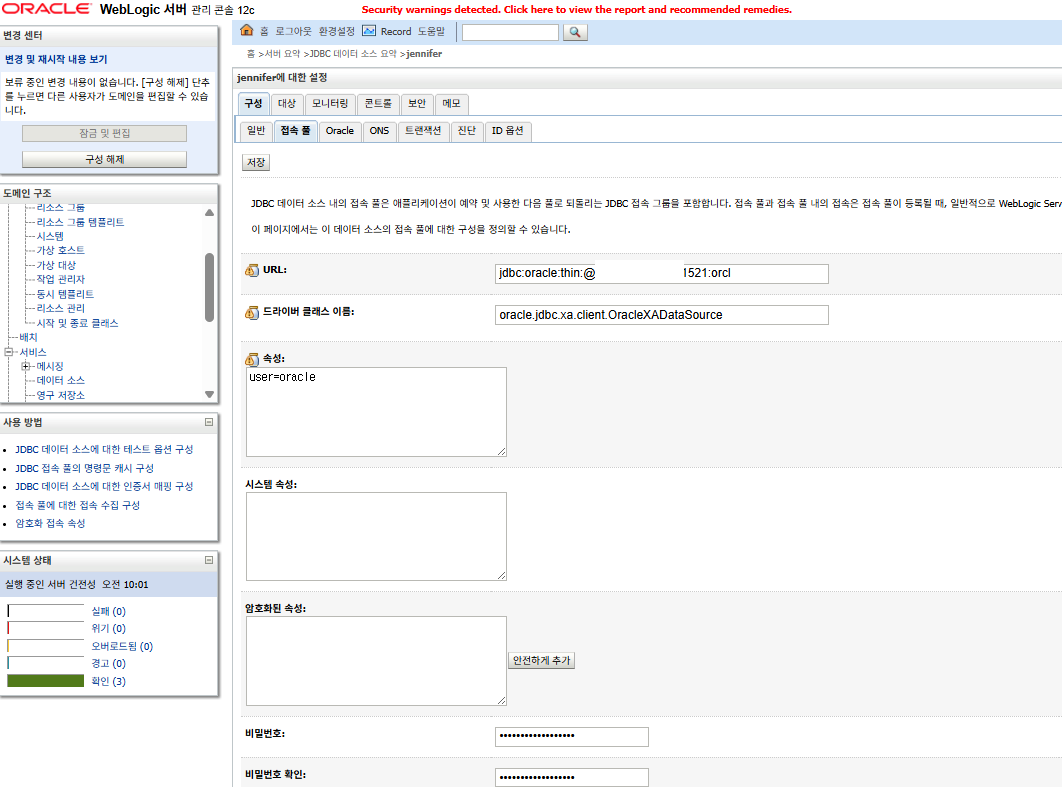The image size is (1062, 787).
Task: Click the 속성 textarea with user=oracle
Action: pyautogui.click(x=376, y=412)
